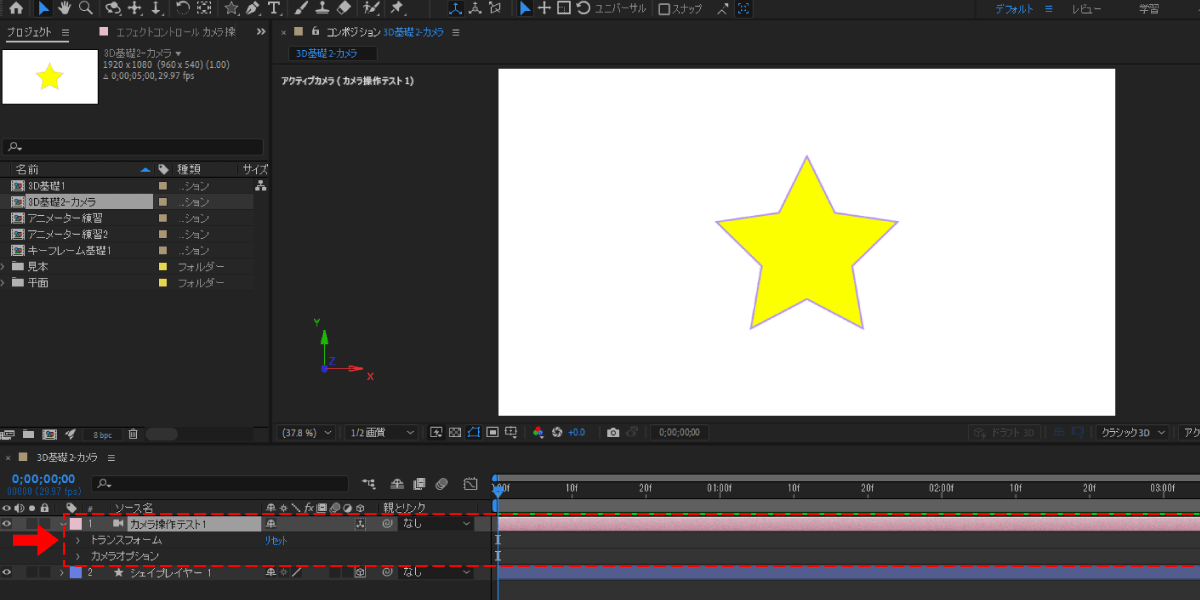Select the Hand tool
The image size is (1200, 600).
[x=65, y=9]
